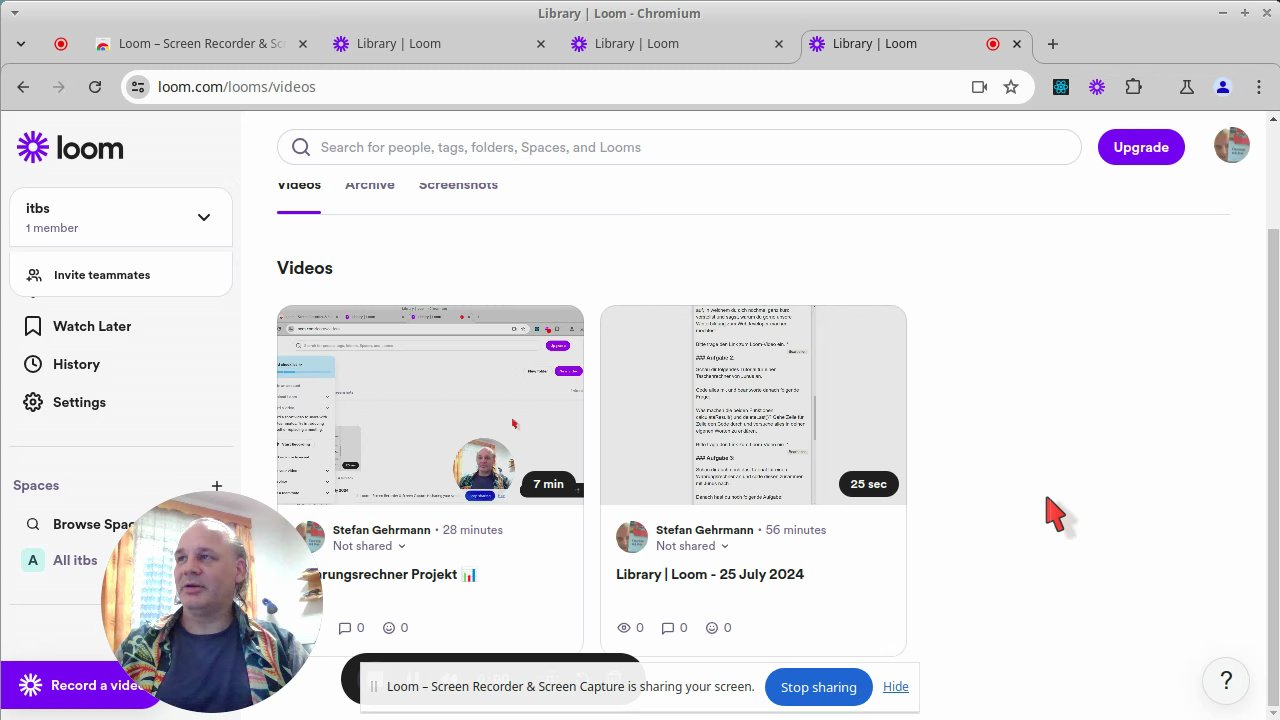Open the Chromium profile icon
This screenshot has width=1280, height=720.
1222,87
